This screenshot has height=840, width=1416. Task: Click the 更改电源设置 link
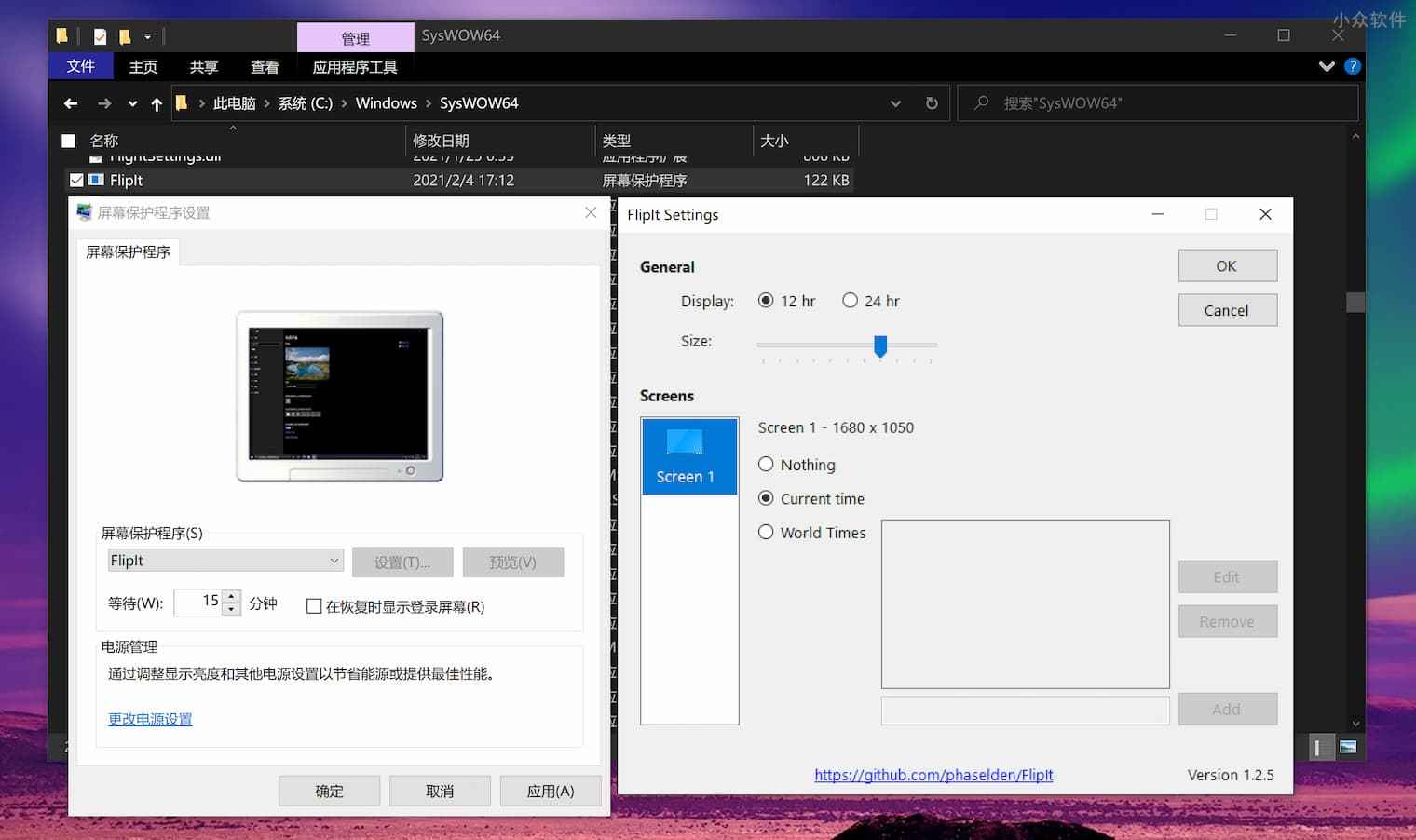click(x=150, y=719)
